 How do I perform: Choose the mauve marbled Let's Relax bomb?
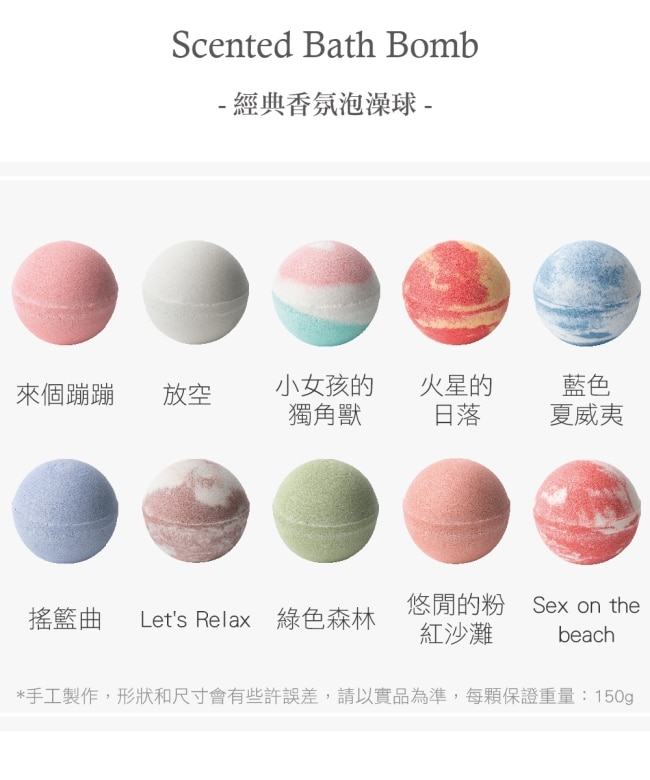pos(195,511)
